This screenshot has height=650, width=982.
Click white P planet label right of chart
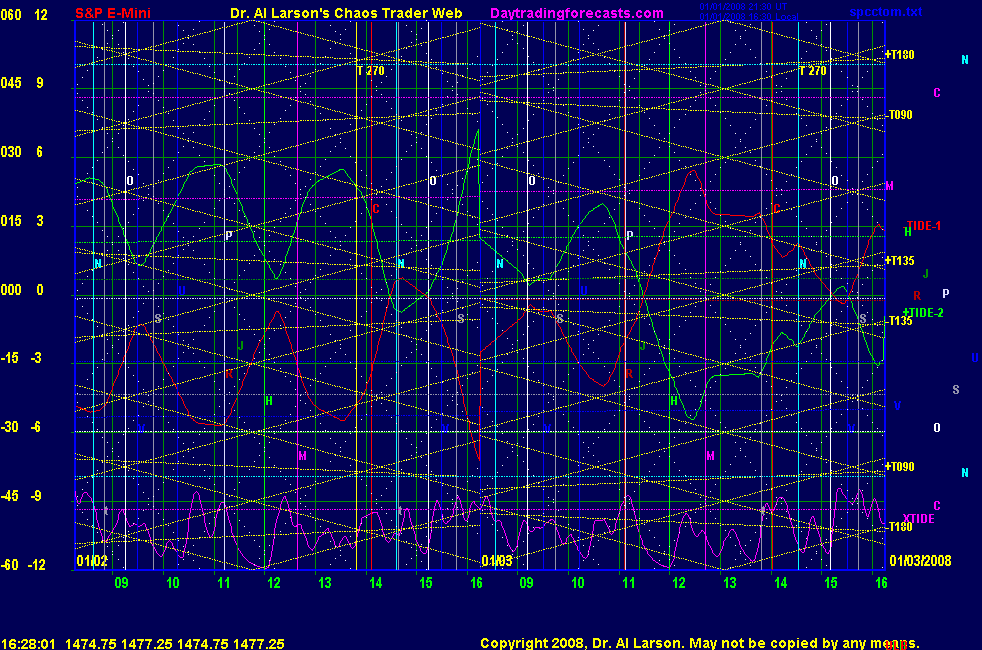click(946, 293)
